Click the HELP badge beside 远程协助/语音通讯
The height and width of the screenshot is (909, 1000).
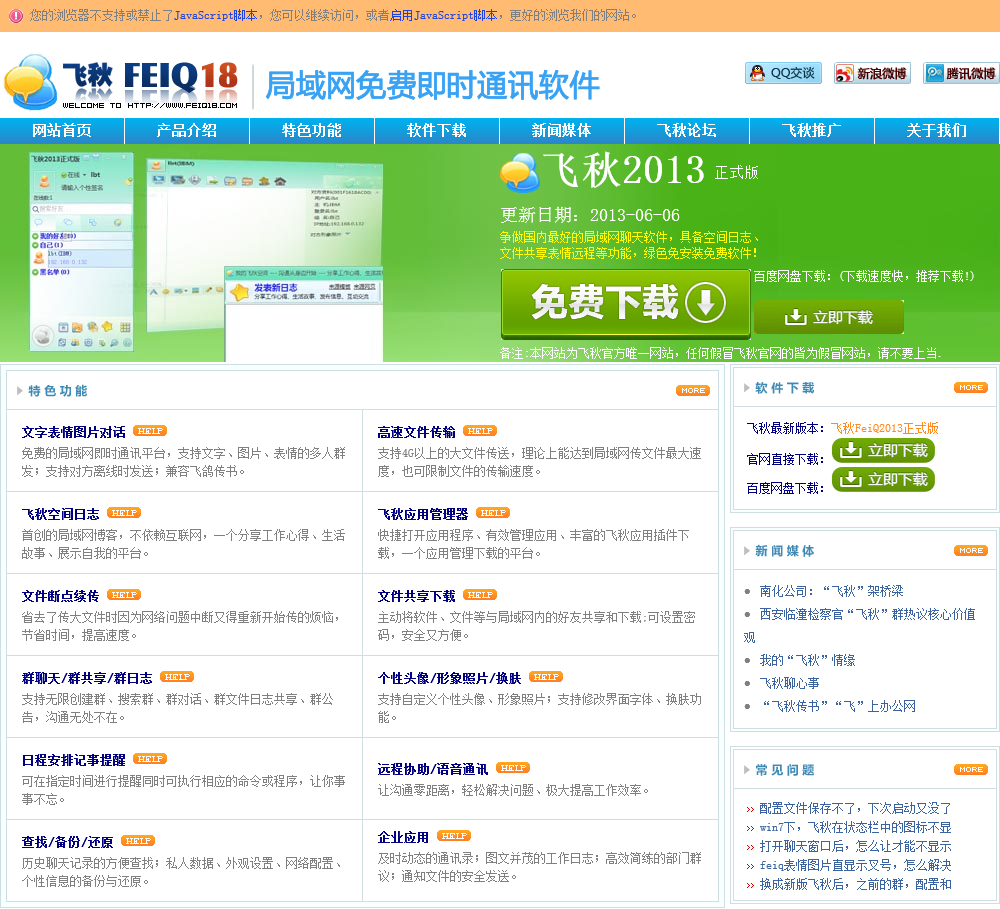pos(513,768)
